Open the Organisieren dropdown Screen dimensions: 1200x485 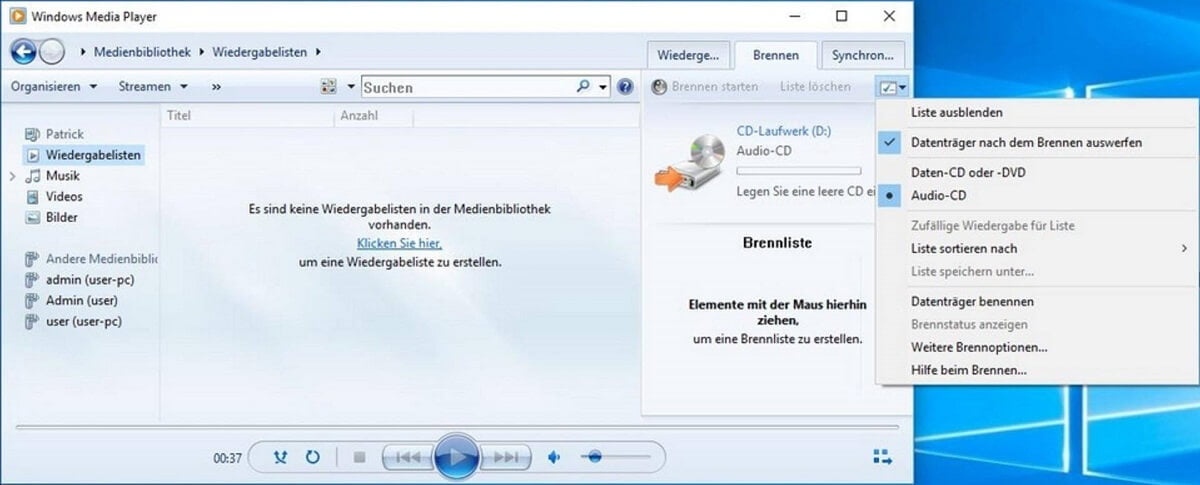tap(54, 87)
